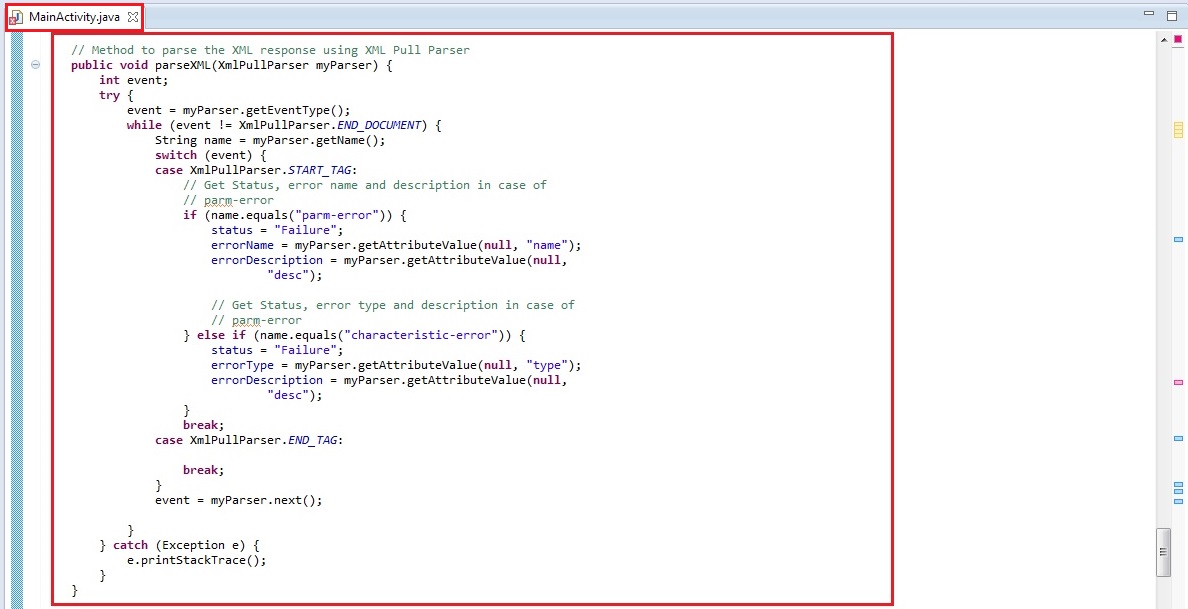The image size is (1188, 609).
Task: Click the scrollbar up arrow
Action: (1163, 39)
